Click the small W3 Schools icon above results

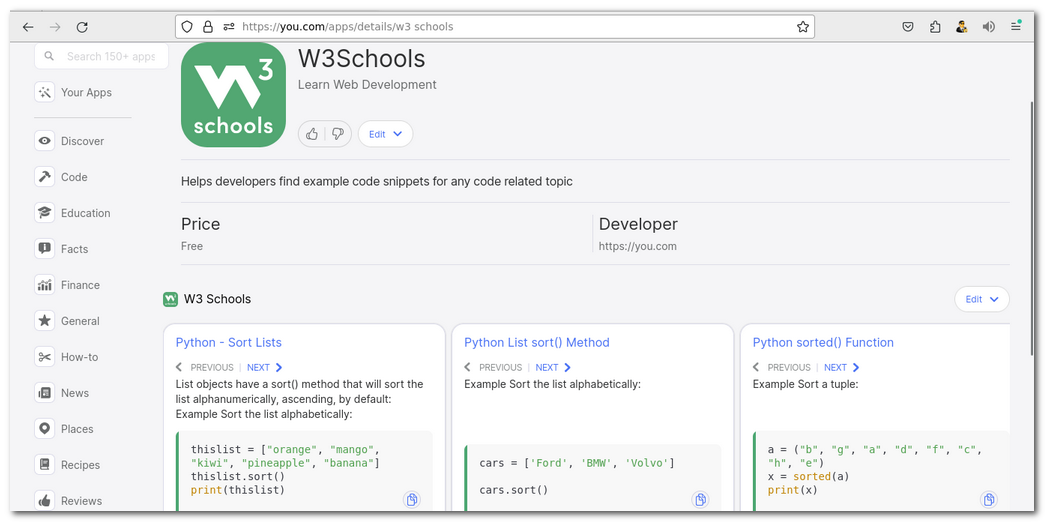(x=170, y=299)
